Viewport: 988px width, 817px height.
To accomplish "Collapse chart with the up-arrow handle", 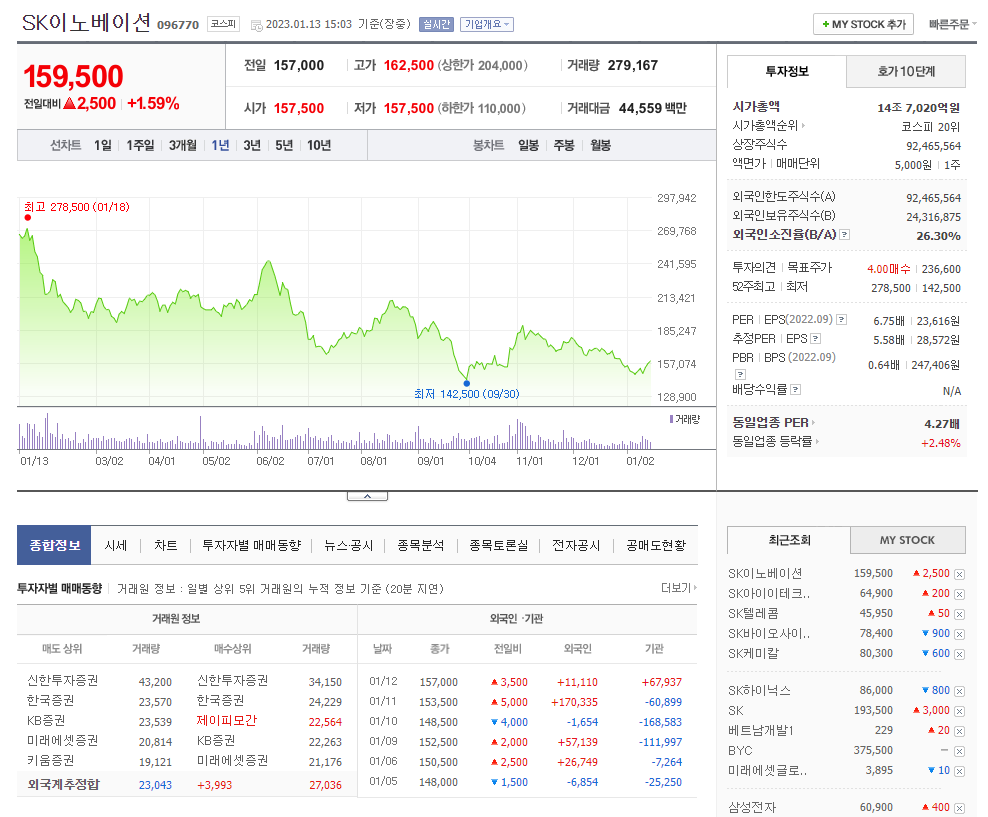I will click(367, 496).
